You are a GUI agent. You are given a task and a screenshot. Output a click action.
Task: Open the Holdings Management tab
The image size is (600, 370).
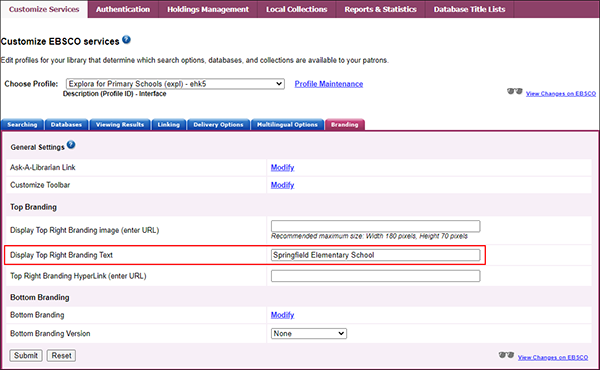(208, 9)
